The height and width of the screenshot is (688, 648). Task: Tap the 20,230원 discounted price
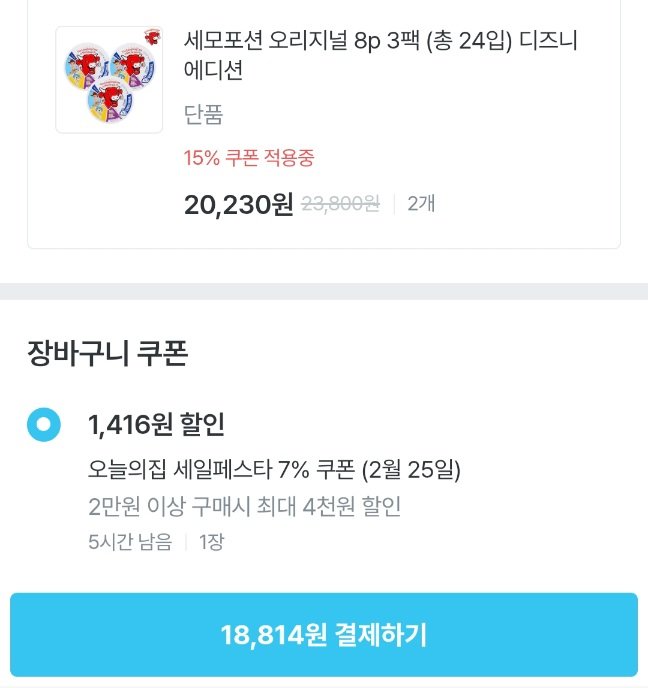coord(238,204)
